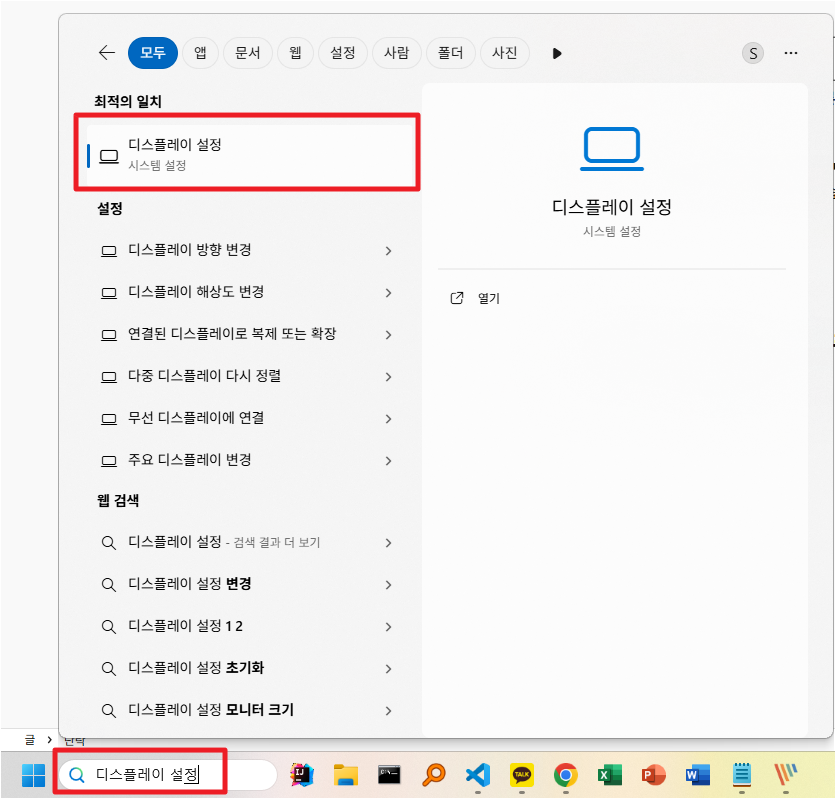The image size is (836, 799).
Task: Expand arrow for 검색 결과 더 보기 row
Action: coord(388,543)
